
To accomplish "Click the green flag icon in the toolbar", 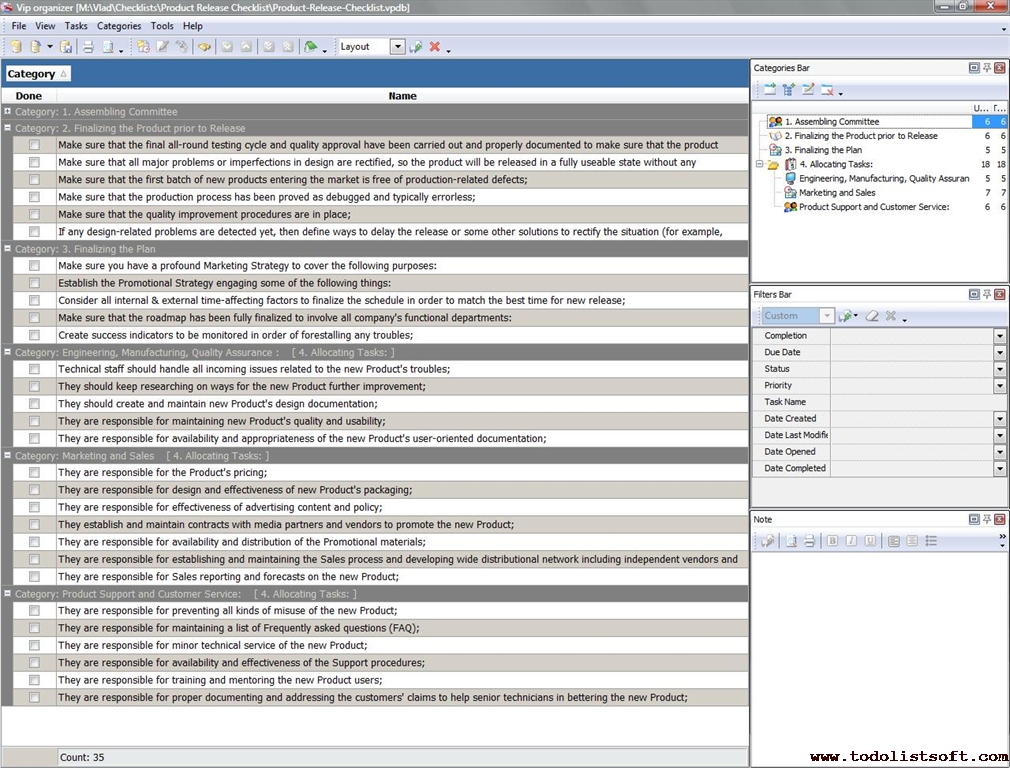I will point(311,47).
